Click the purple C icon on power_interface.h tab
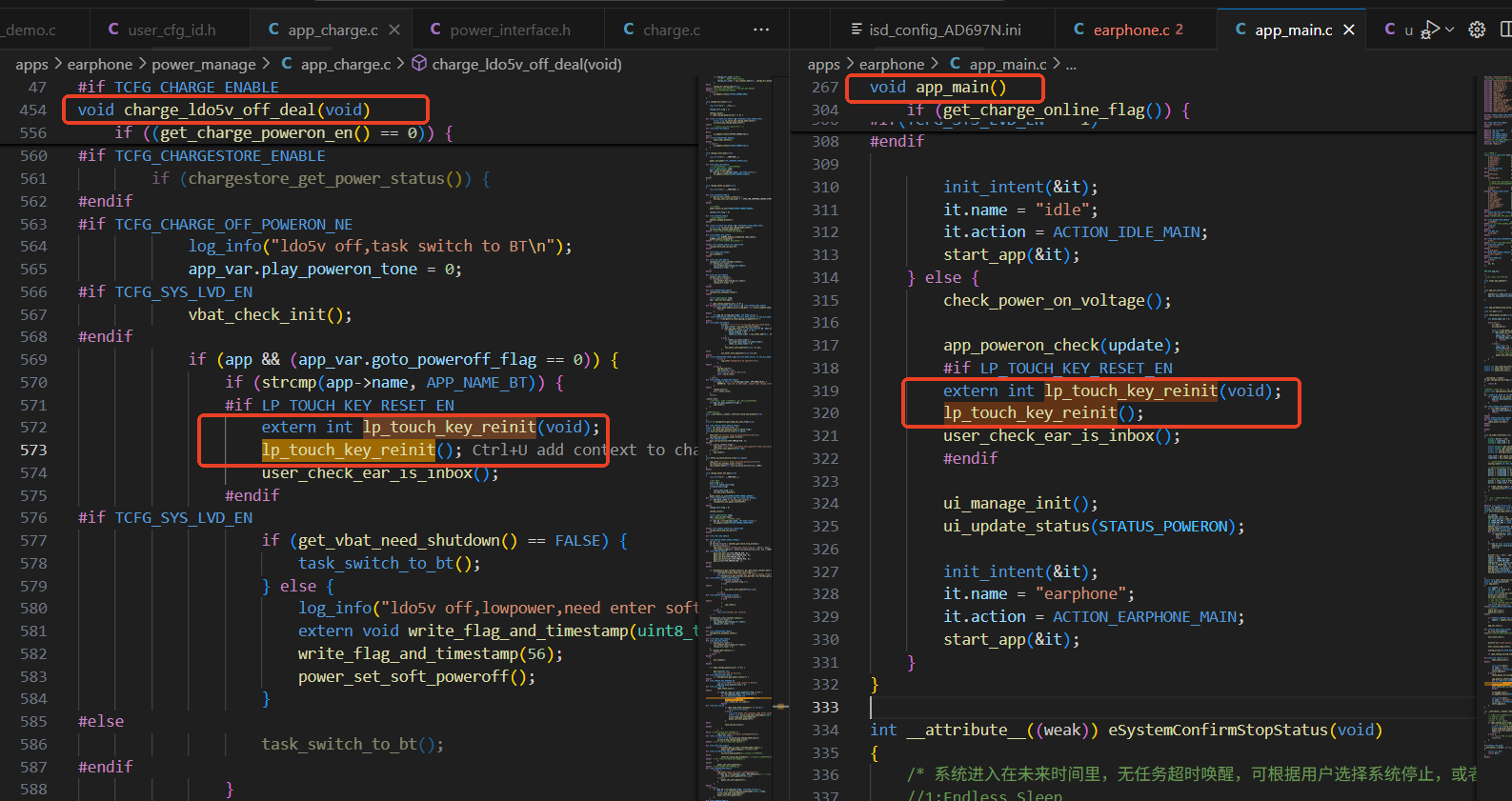1512x801 pixels. point(435,30)
